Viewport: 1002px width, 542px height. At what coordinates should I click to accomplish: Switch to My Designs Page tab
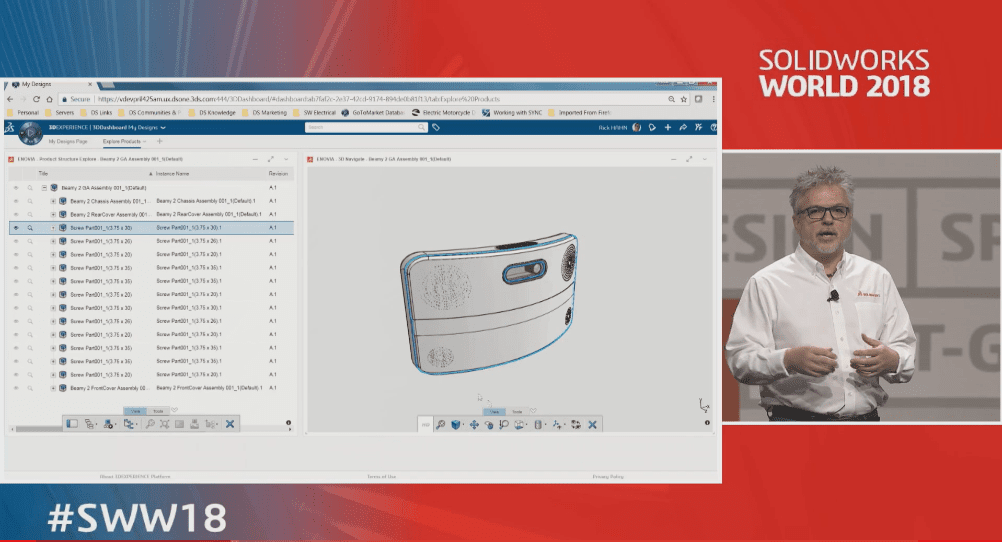click(x=68, y=141)
